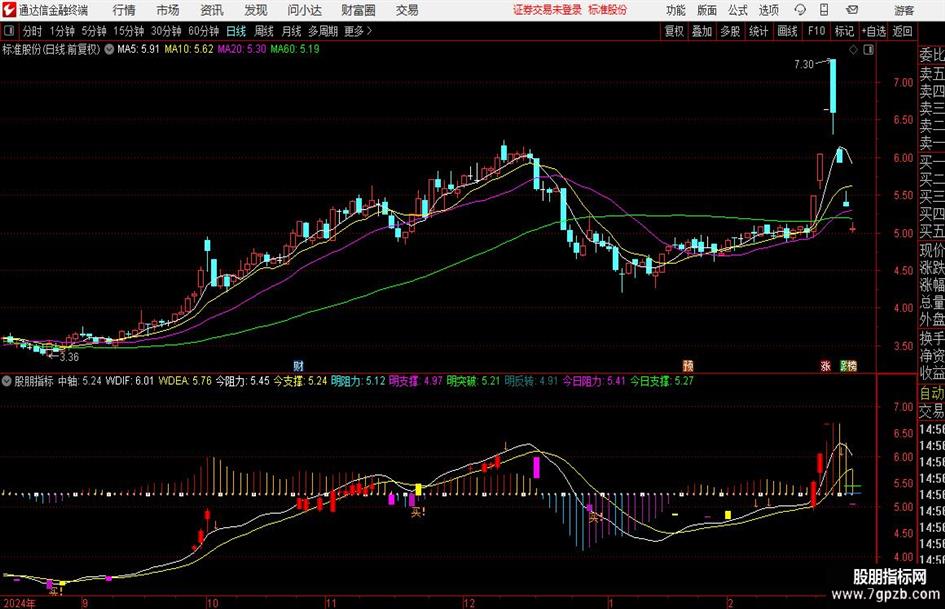945x609 pixels.
Task: Select the 多周期 multi-period tab
Action: pyautogui.click(x=323, y=31)
